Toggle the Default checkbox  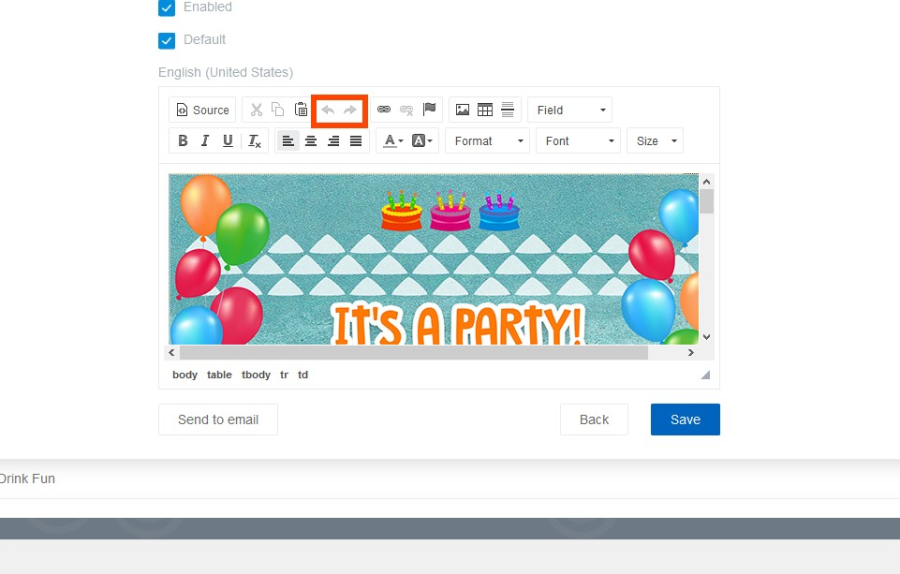[167, 40]
